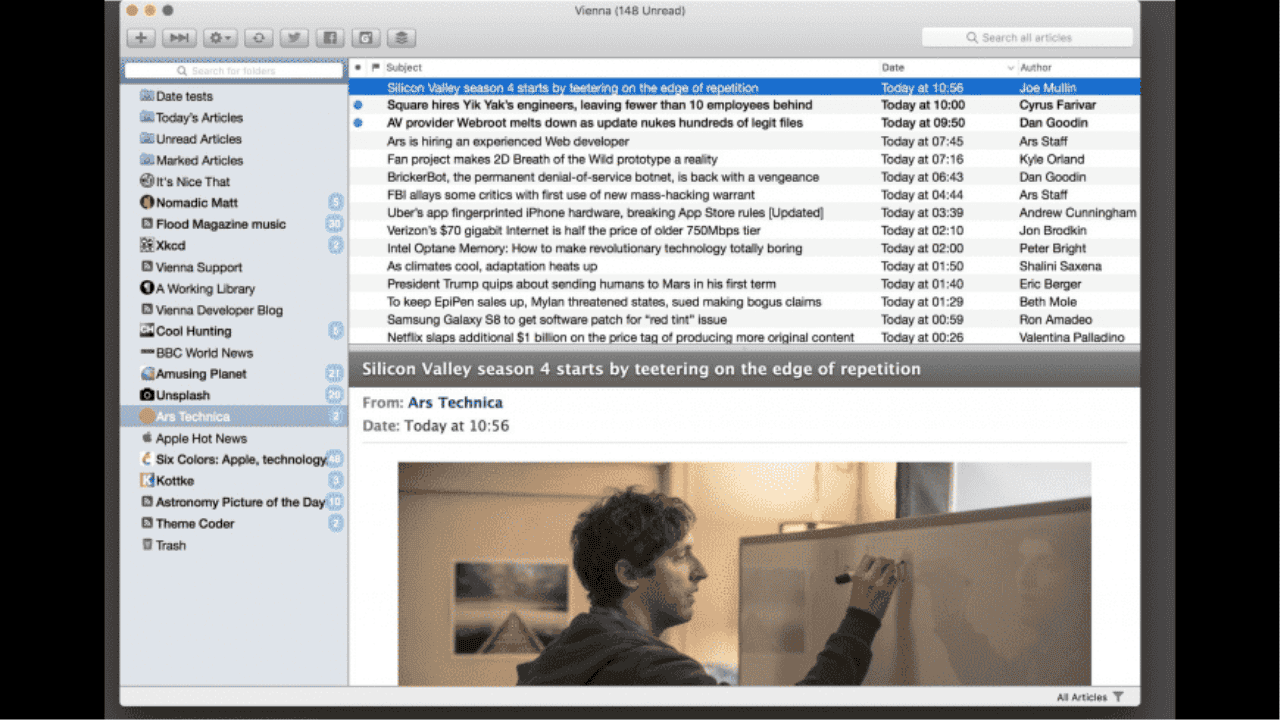This screenshot has width=1280, height=720.
Task: Click the Search all articles field
Action: tap(1027, 38)
